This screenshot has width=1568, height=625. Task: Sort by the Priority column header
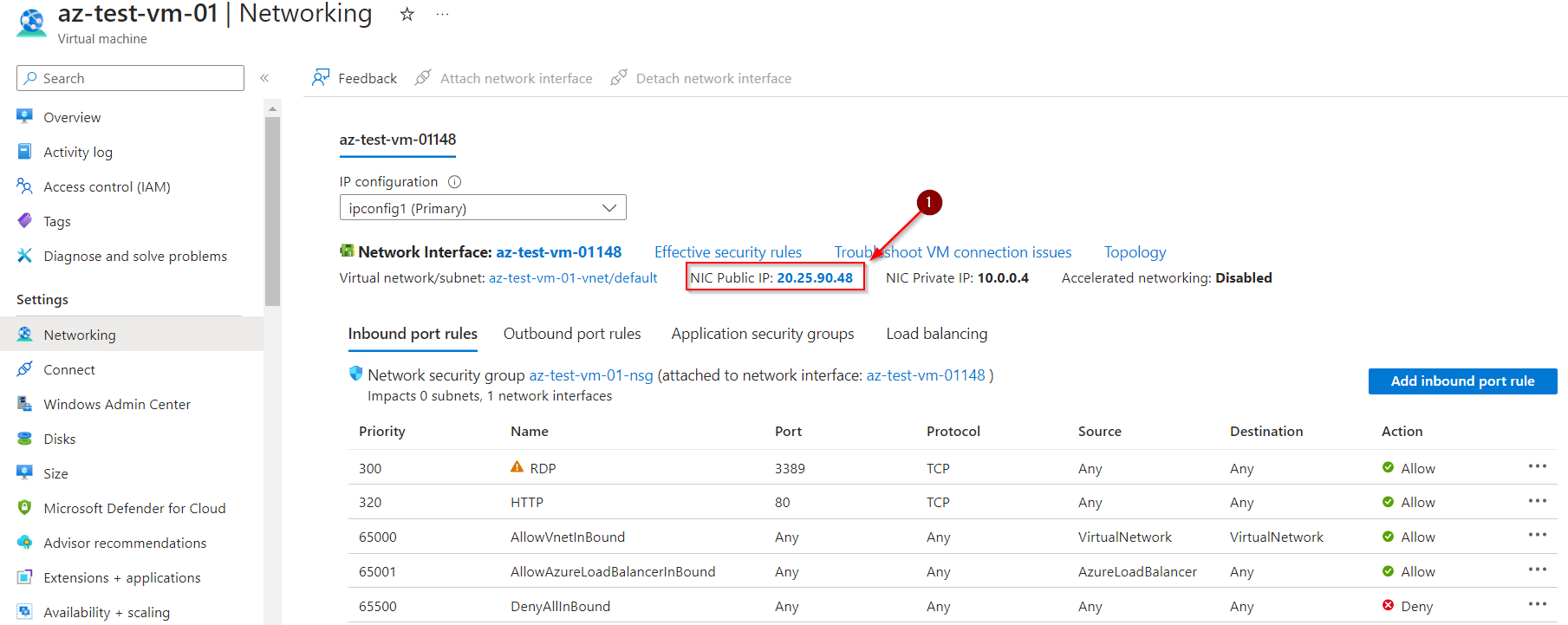click(x=382, y=432)
